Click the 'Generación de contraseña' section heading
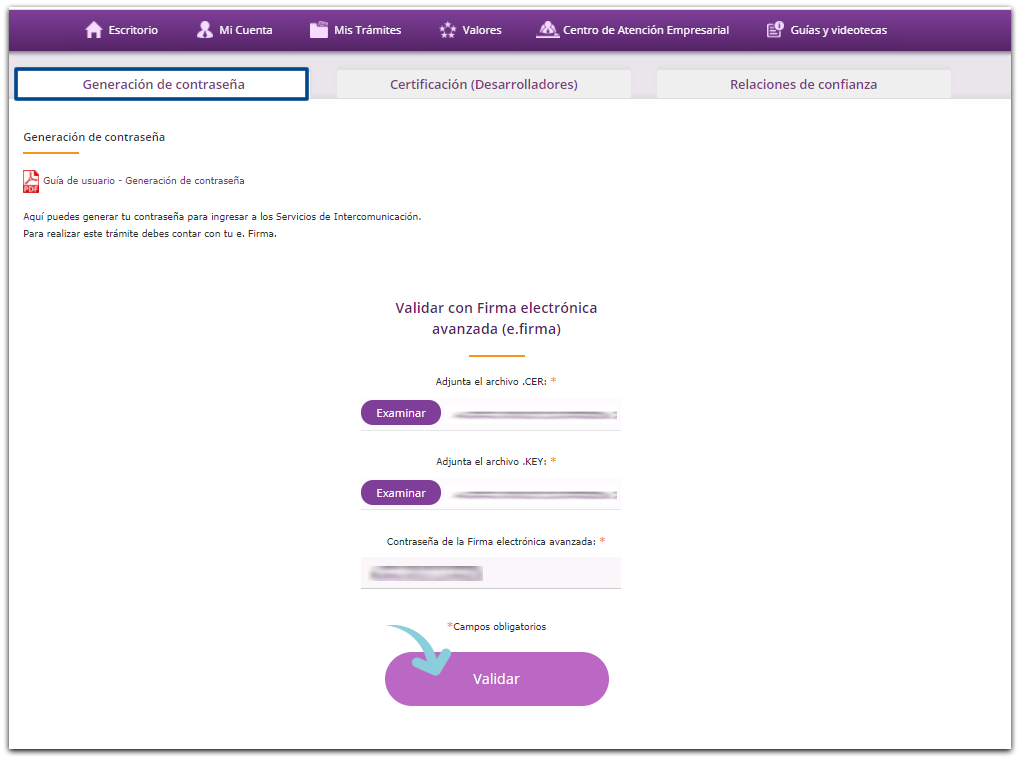Viewport: 1020px width, 760px height. tap(94, 137)
